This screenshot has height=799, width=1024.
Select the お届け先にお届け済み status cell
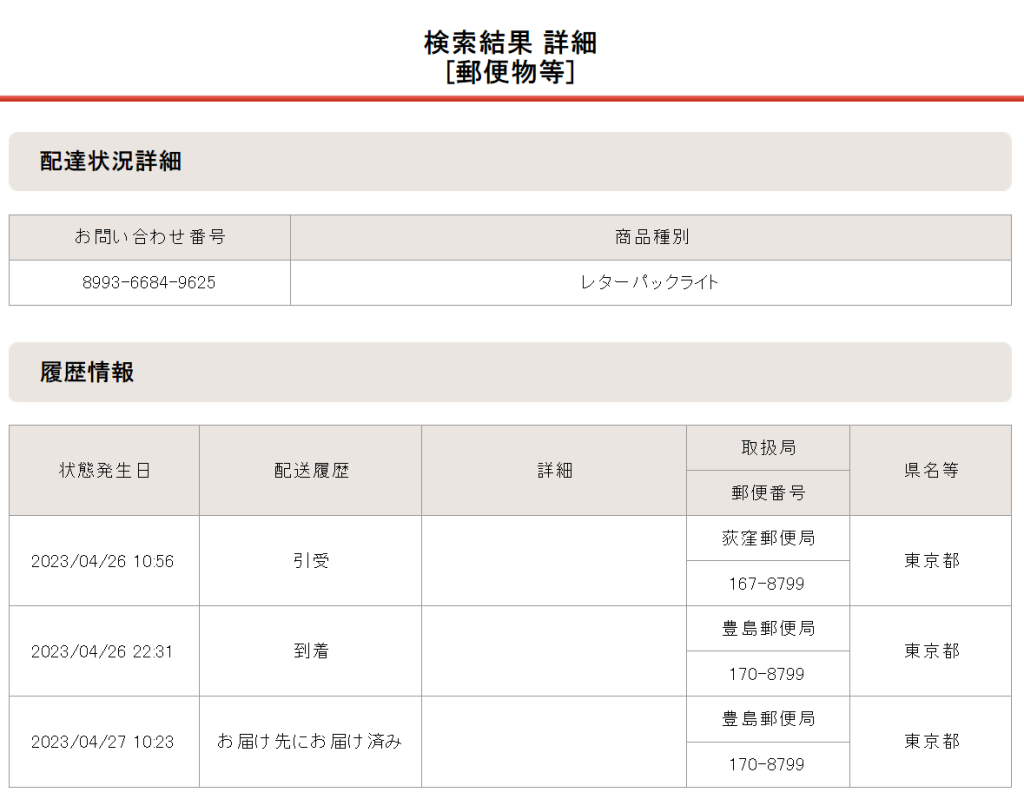(x=310, y=742)
